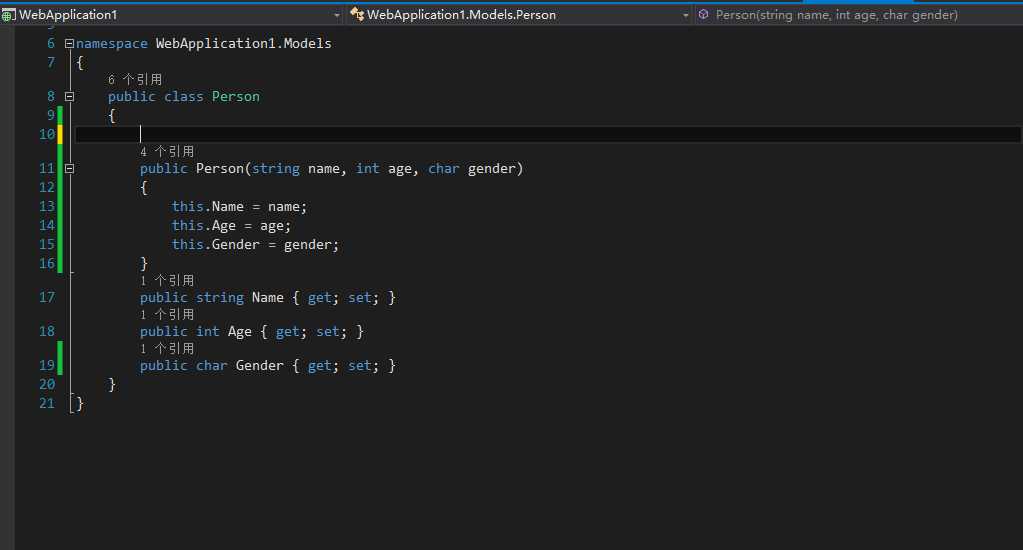Click the 'int age' parameter in the constructor
Image resolution: width=1023 pixels, height=550 pixels.
(x=384, y=169)
